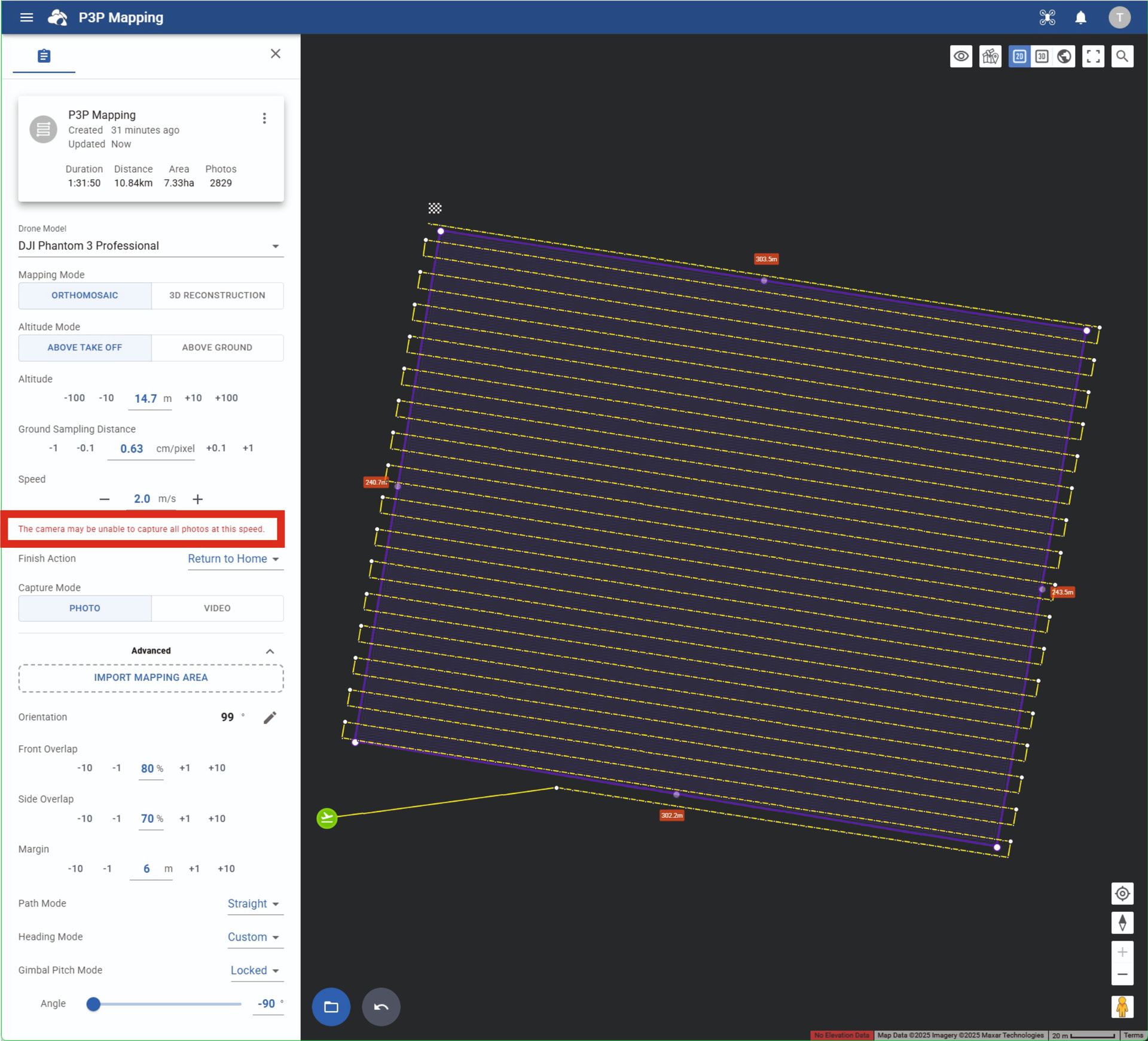Reset map orientation with compass icon
The image size is (1148, 1041).
click(1122, 923)
